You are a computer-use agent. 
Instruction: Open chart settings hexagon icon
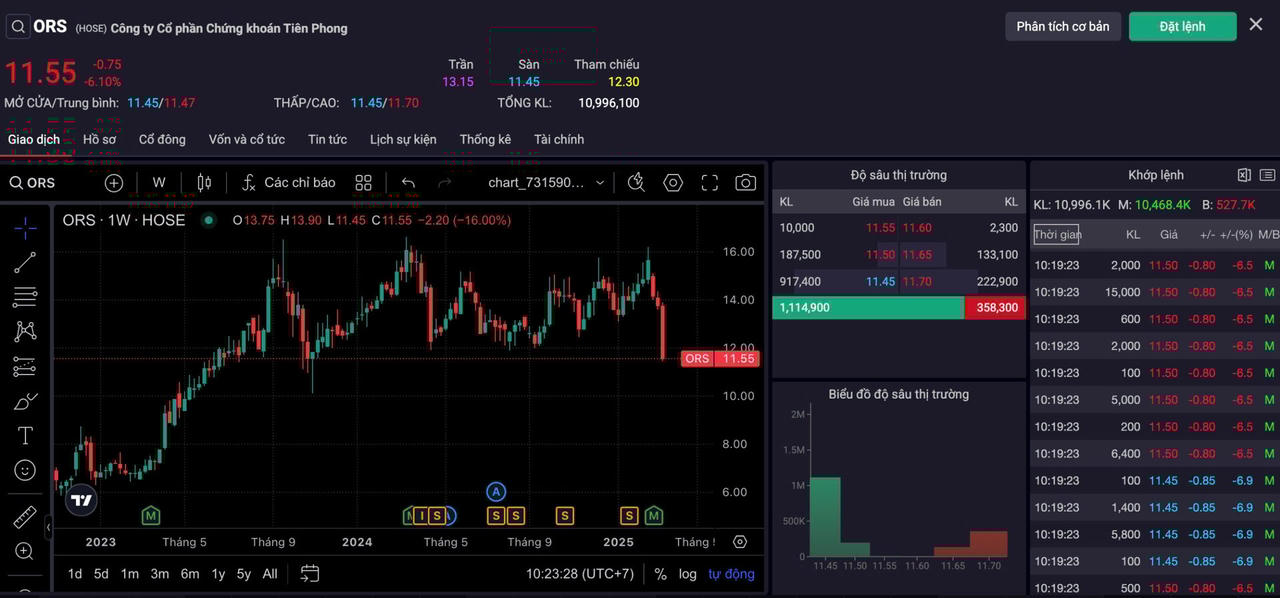pos(673,183)
